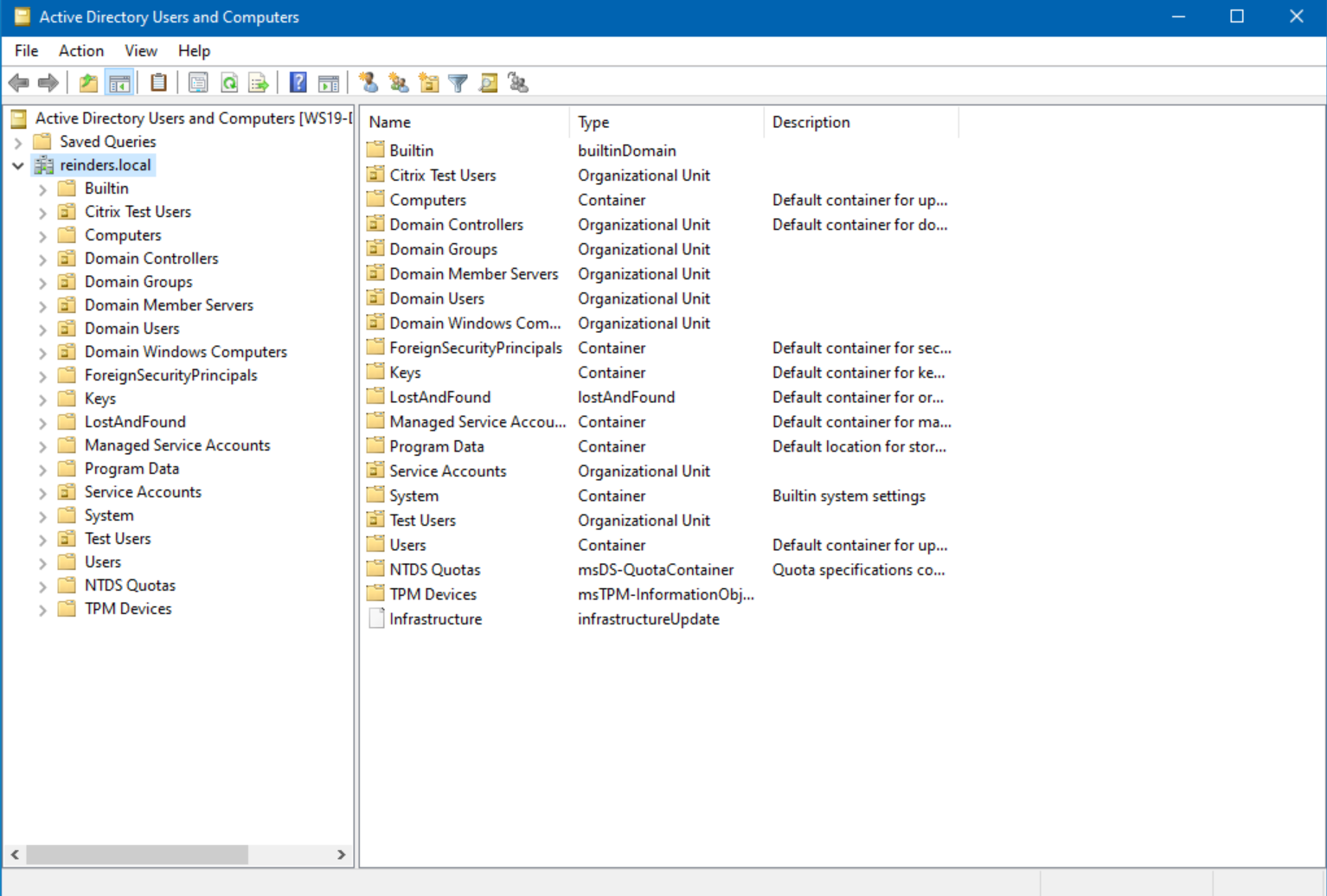Create a new user with the toolbar icon
The width and height of the screenshot is (1327, 896).
click(x=367, y=82)
